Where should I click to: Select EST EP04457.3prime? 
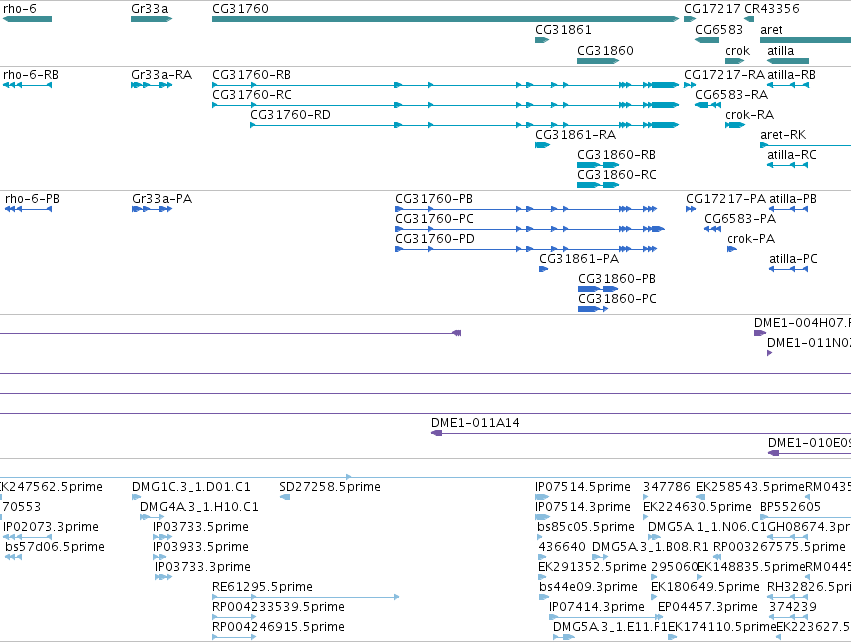[x=708, y=607]
